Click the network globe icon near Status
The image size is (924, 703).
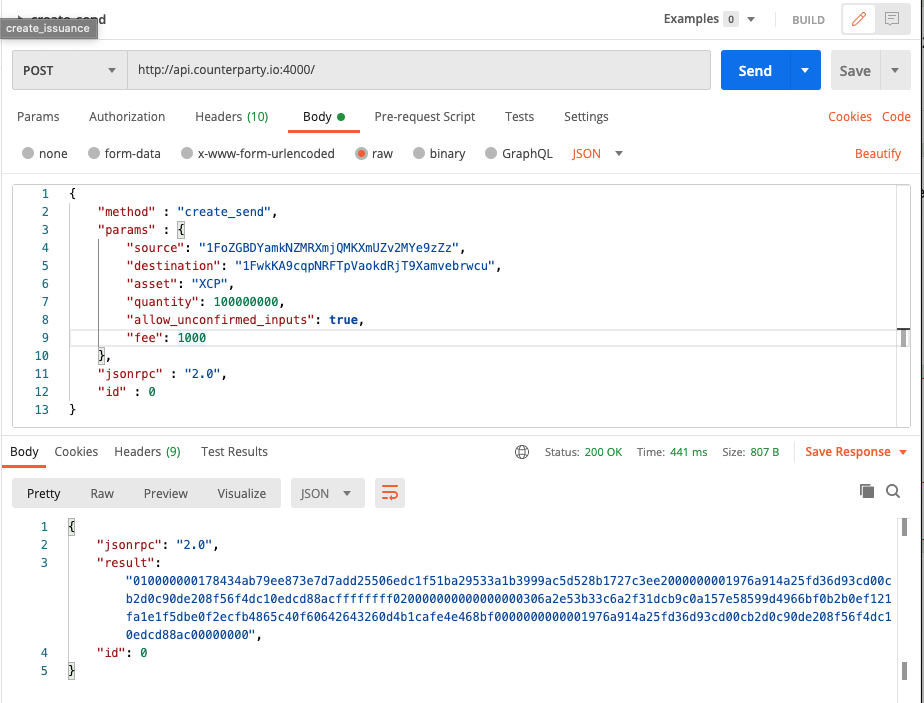pos(522,452)
